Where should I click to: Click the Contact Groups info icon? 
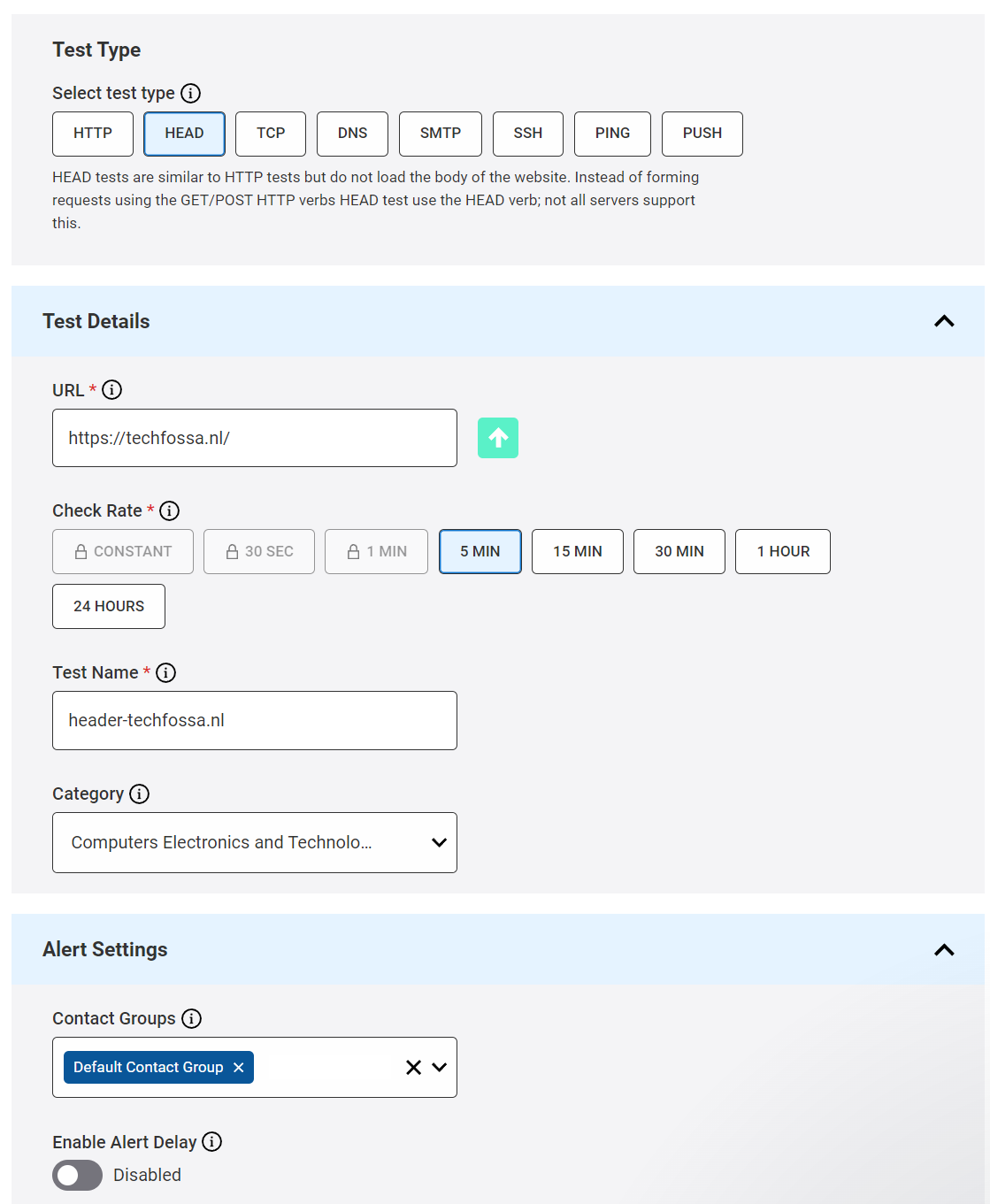(x=191, y=1018)
